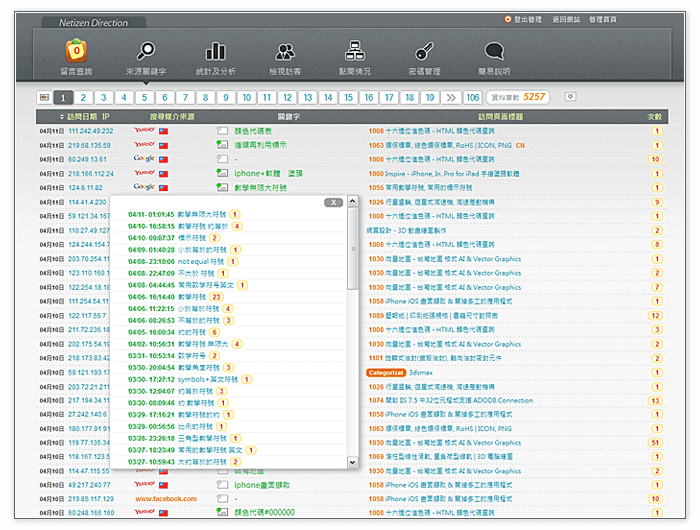The image size is (700, 530).
Task: Click the 簡易說明 speech bubble icon
Action: [x=493, y=52]
